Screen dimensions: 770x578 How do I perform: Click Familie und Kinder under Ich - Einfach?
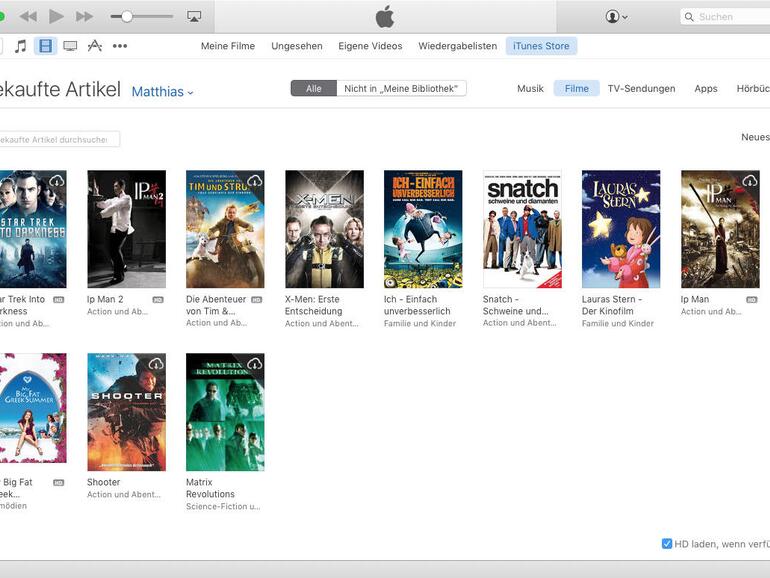click(x=420, y=323)
